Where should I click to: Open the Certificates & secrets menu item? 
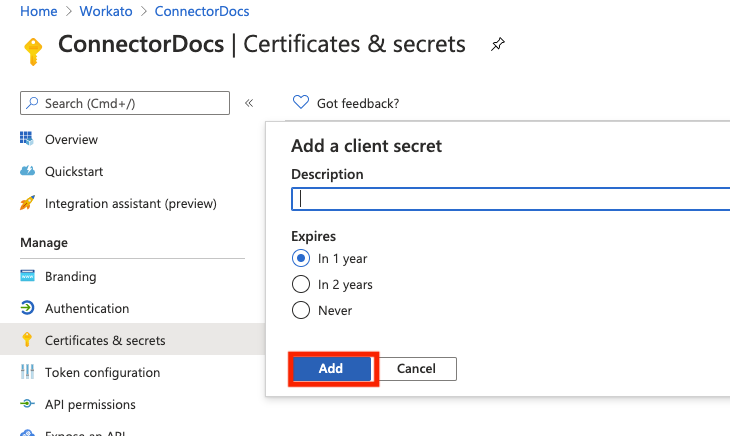point(105,341)
